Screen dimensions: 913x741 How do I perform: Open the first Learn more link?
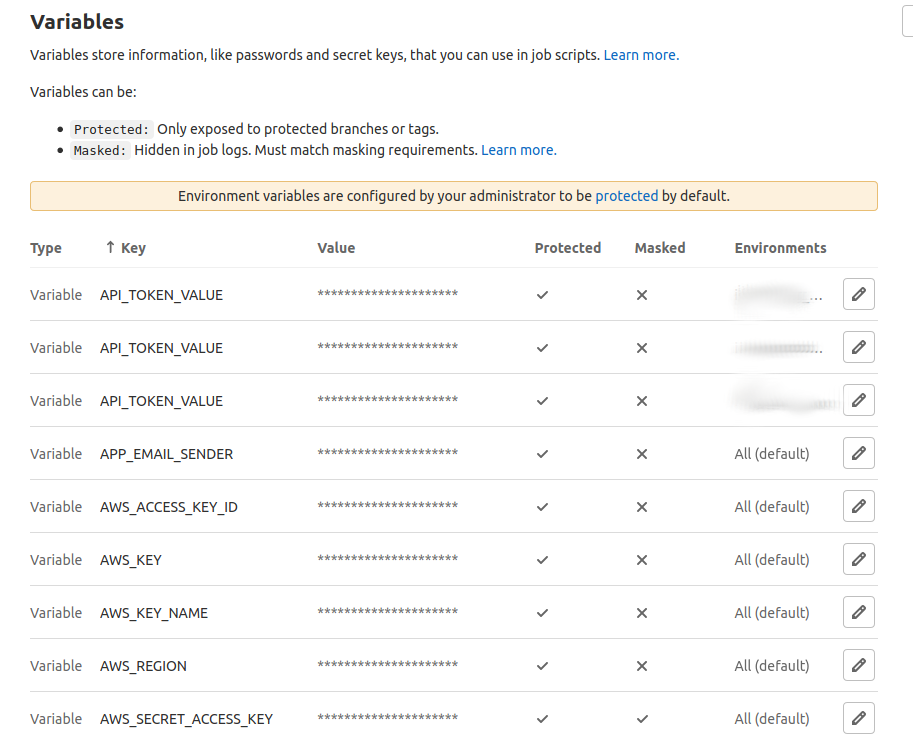pyautogui.click(x=640, y=54)
